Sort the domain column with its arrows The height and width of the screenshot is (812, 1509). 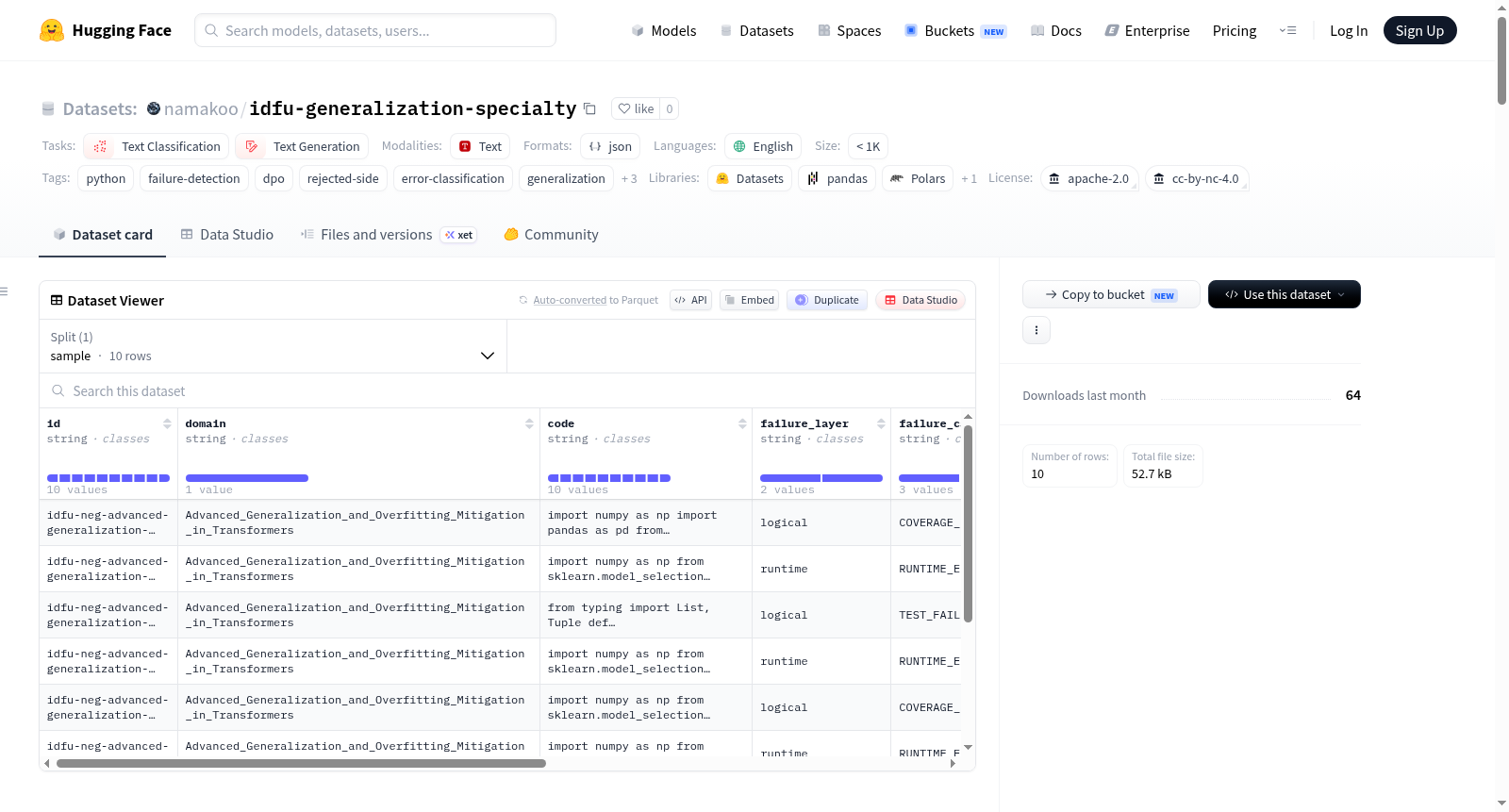(x=529, y=423)
